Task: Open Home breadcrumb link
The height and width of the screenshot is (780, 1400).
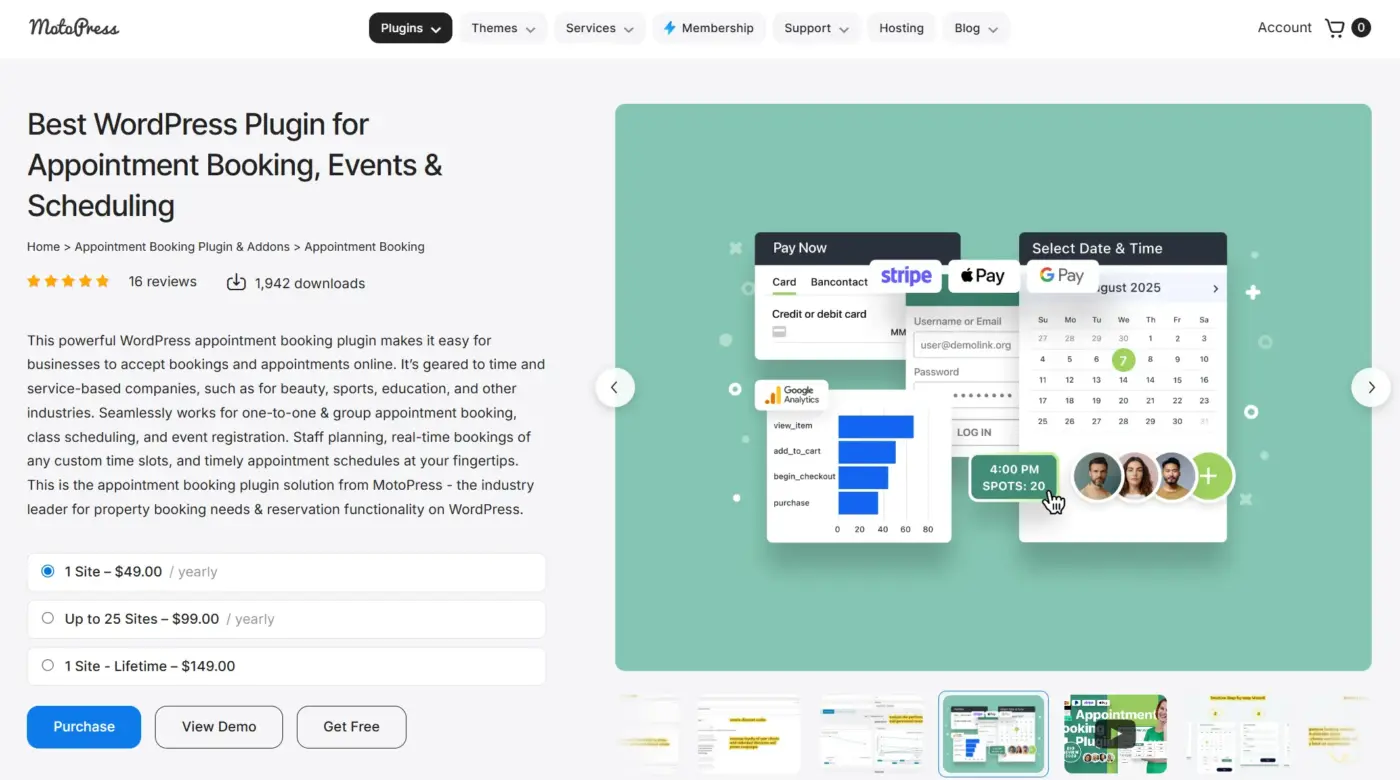Action: click(43, 247)
